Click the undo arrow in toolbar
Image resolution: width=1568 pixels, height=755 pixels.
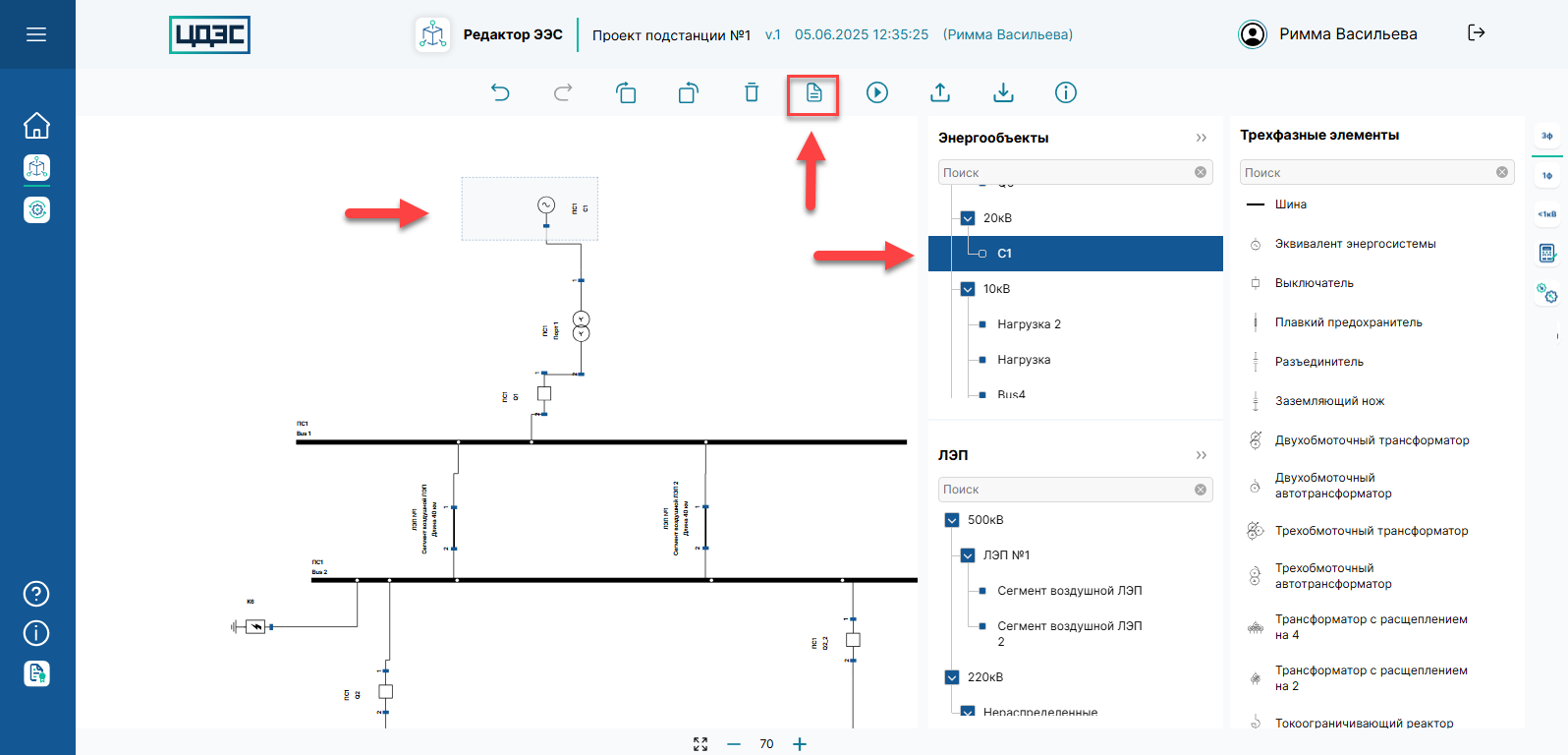click(x=500, y=92)
